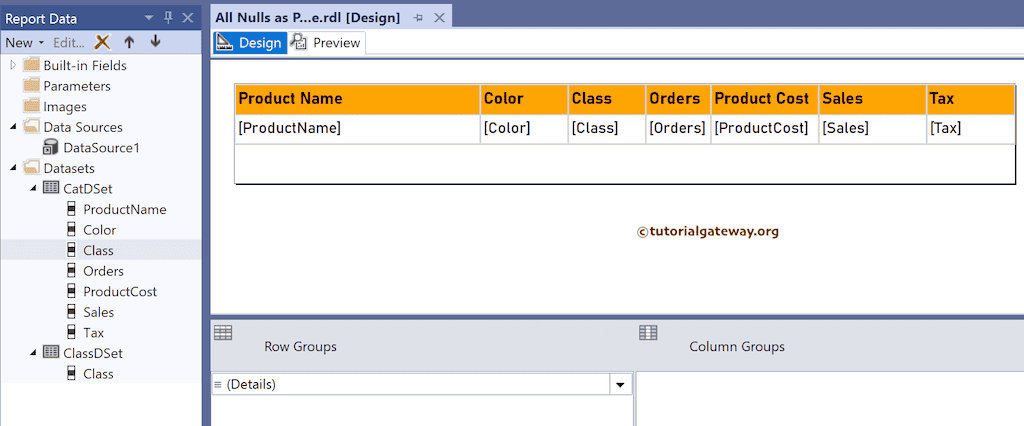
Task: Select the [Tax] data cell
Action: coord(970,129)
